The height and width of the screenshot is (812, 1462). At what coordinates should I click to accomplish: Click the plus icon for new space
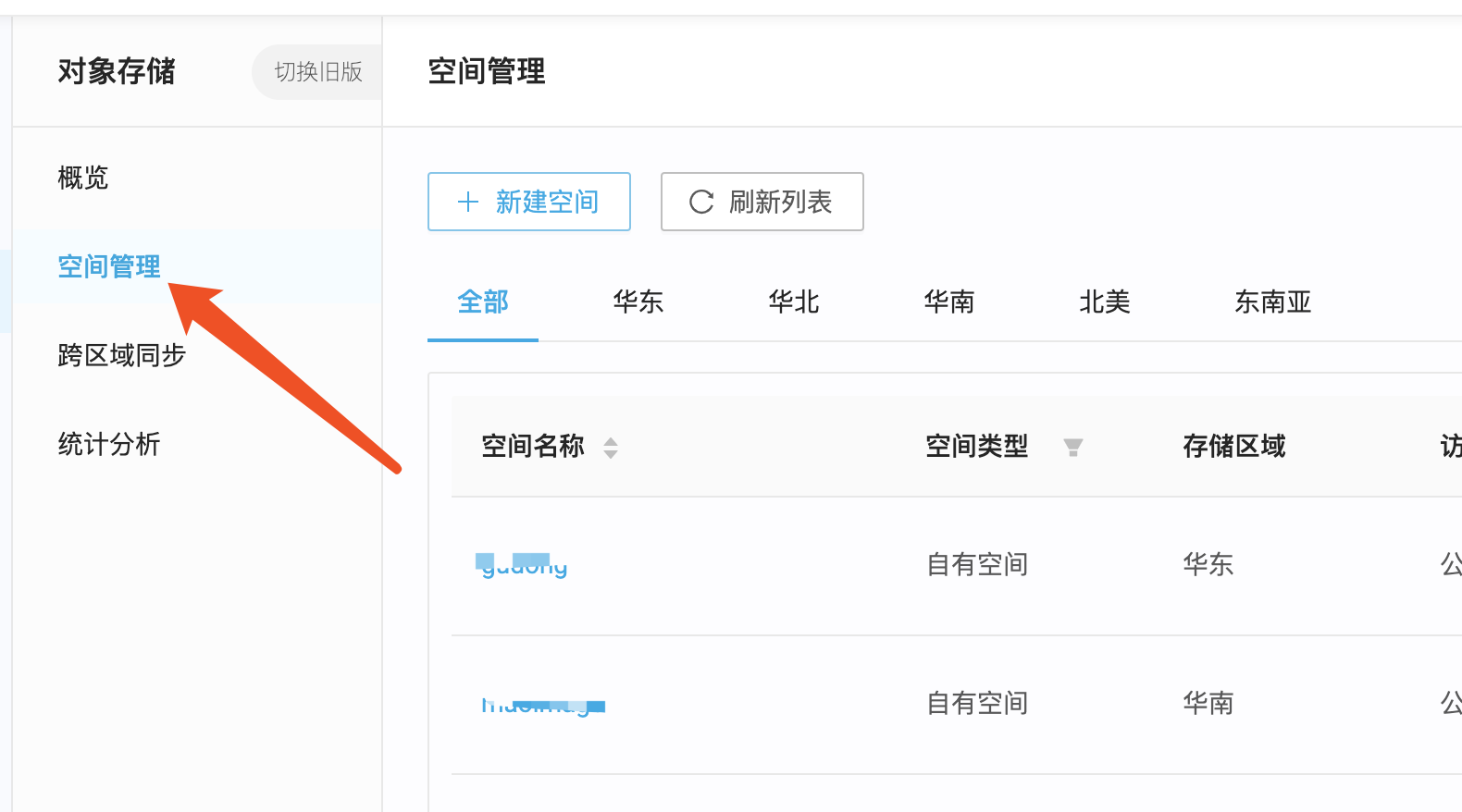click(x=468, y=202)
